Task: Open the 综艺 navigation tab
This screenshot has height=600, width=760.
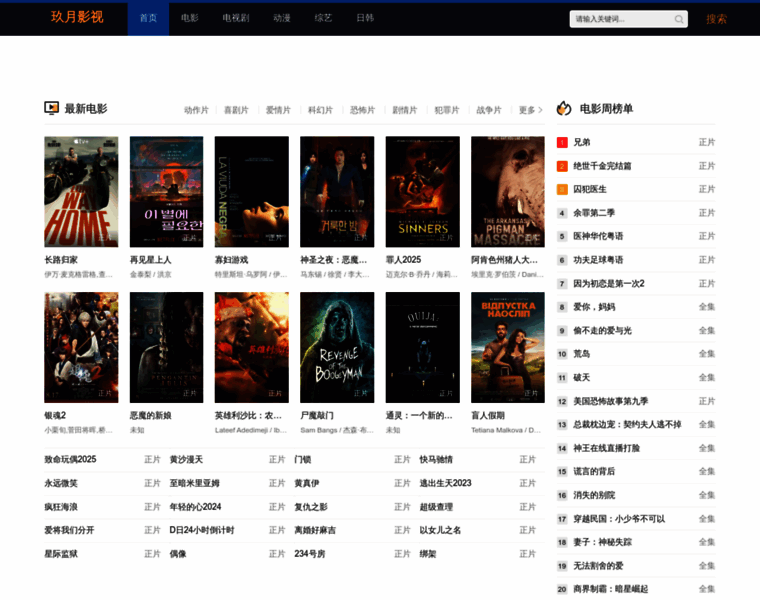Action: tap(323, 18)
